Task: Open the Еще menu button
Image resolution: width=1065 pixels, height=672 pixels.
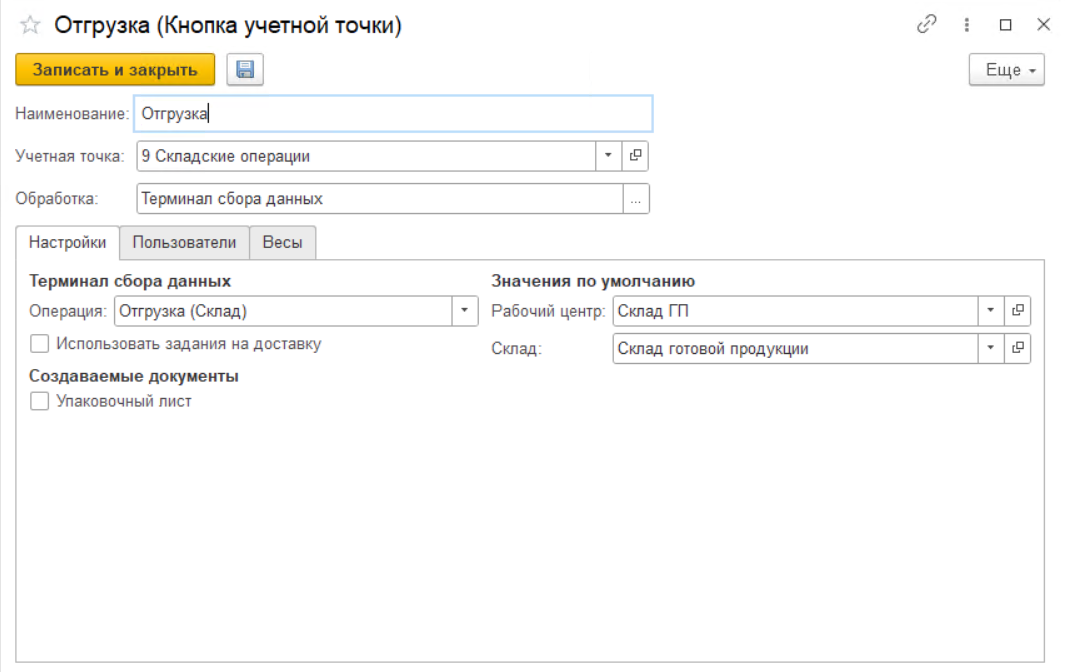Action: 1006,70
